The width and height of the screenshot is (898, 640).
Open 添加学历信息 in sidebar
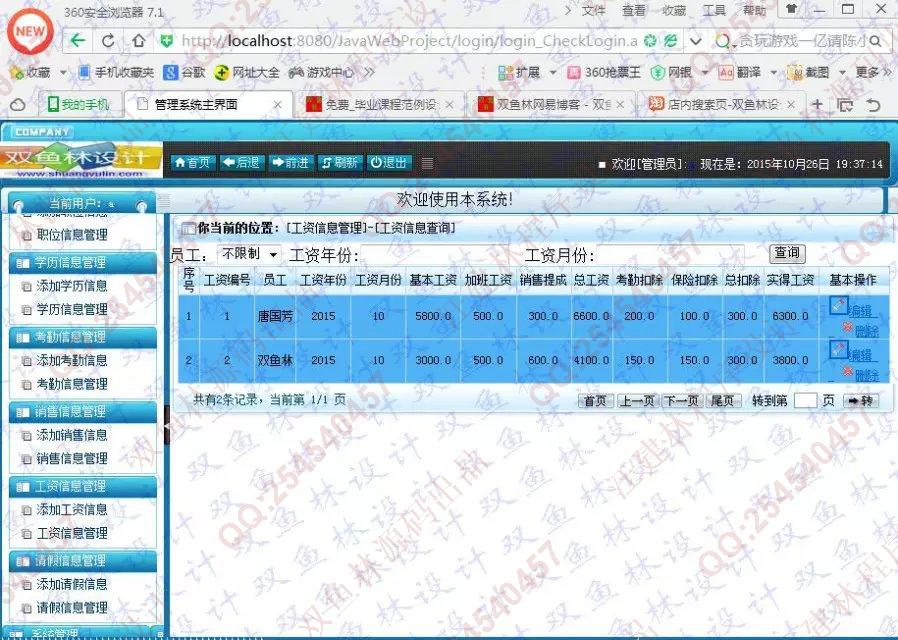pyautogui.click(x=72, y=286)
